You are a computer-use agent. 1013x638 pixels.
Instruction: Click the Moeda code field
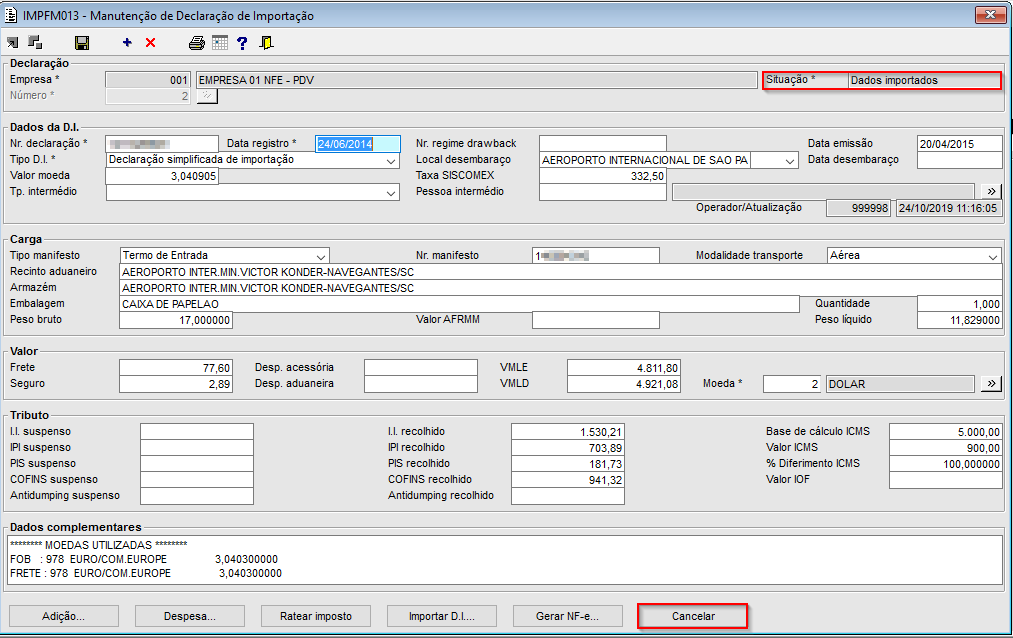click(x=792, y=384)
